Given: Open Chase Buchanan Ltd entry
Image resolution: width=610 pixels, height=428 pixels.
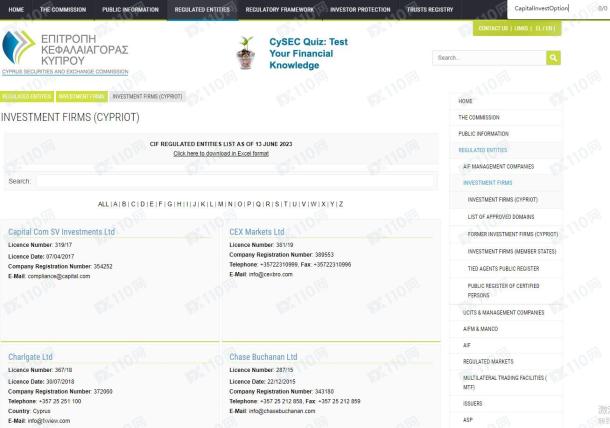Looking at the screenshot, I should 263,357.
